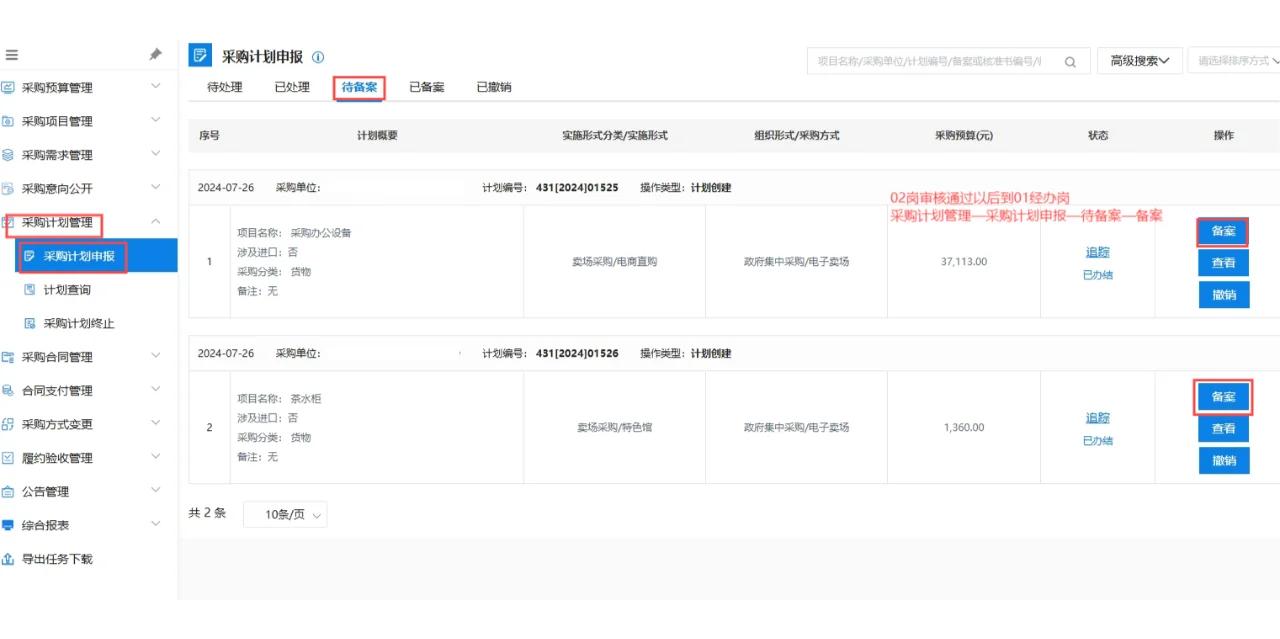Open the 高级搜索 dropdown
Screen dimensions: 1280x639
click(x=1140, y=61)
